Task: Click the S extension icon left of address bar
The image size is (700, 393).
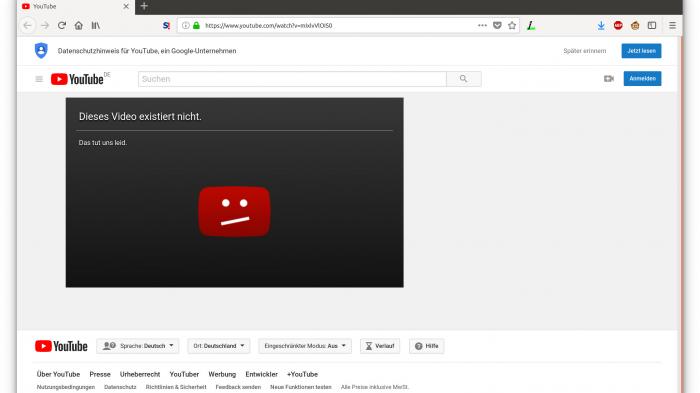Action: (x=166, y=25)
